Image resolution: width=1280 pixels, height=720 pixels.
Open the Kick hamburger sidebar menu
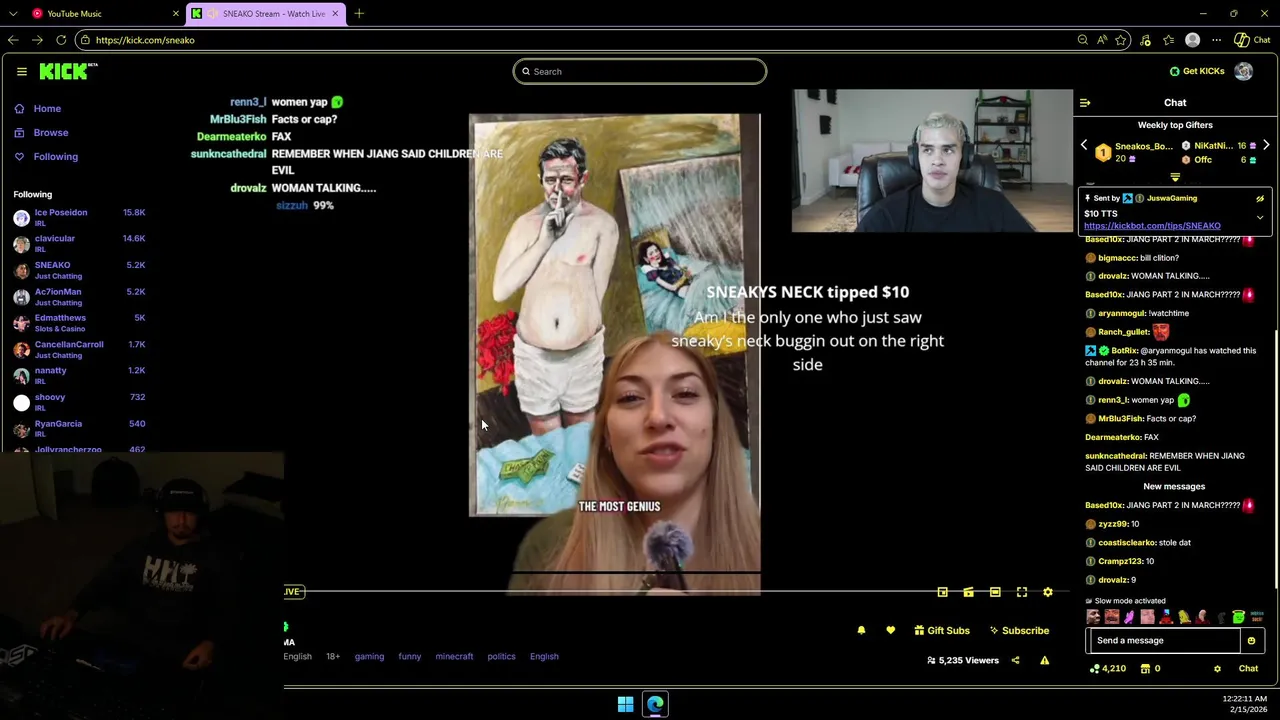tap(21, 71)
